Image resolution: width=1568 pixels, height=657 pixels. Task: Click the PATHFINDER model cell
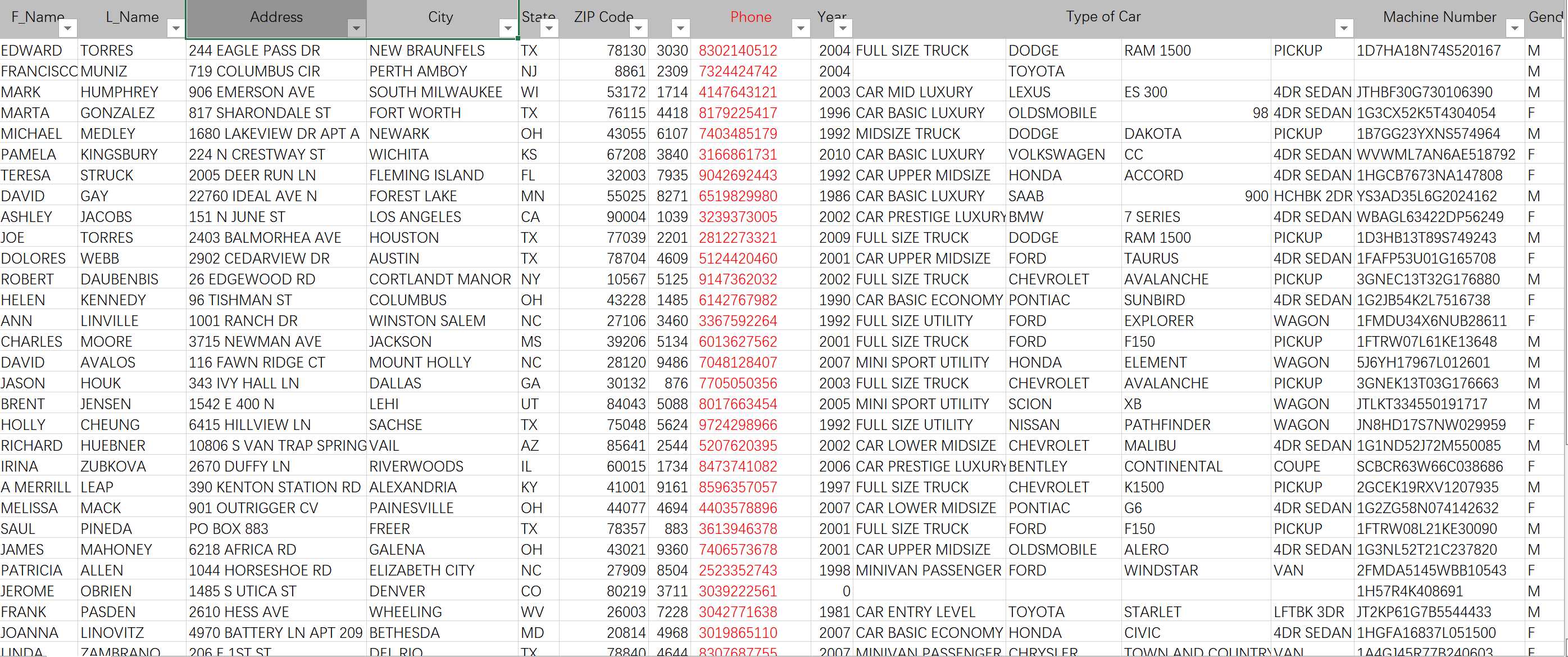coord(1196,424)
